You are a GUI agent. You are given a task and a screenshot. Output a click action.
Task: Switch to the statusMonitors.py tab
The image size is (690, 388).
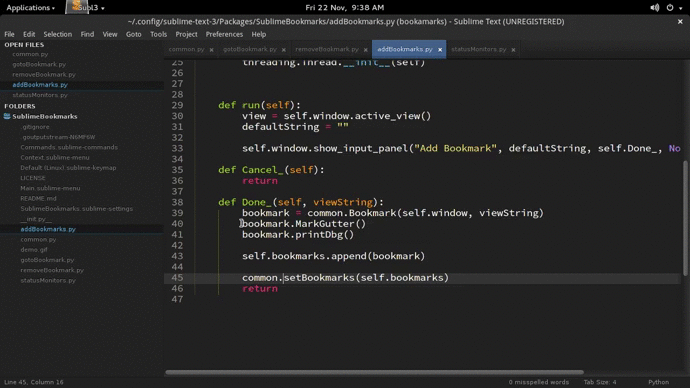478,49
